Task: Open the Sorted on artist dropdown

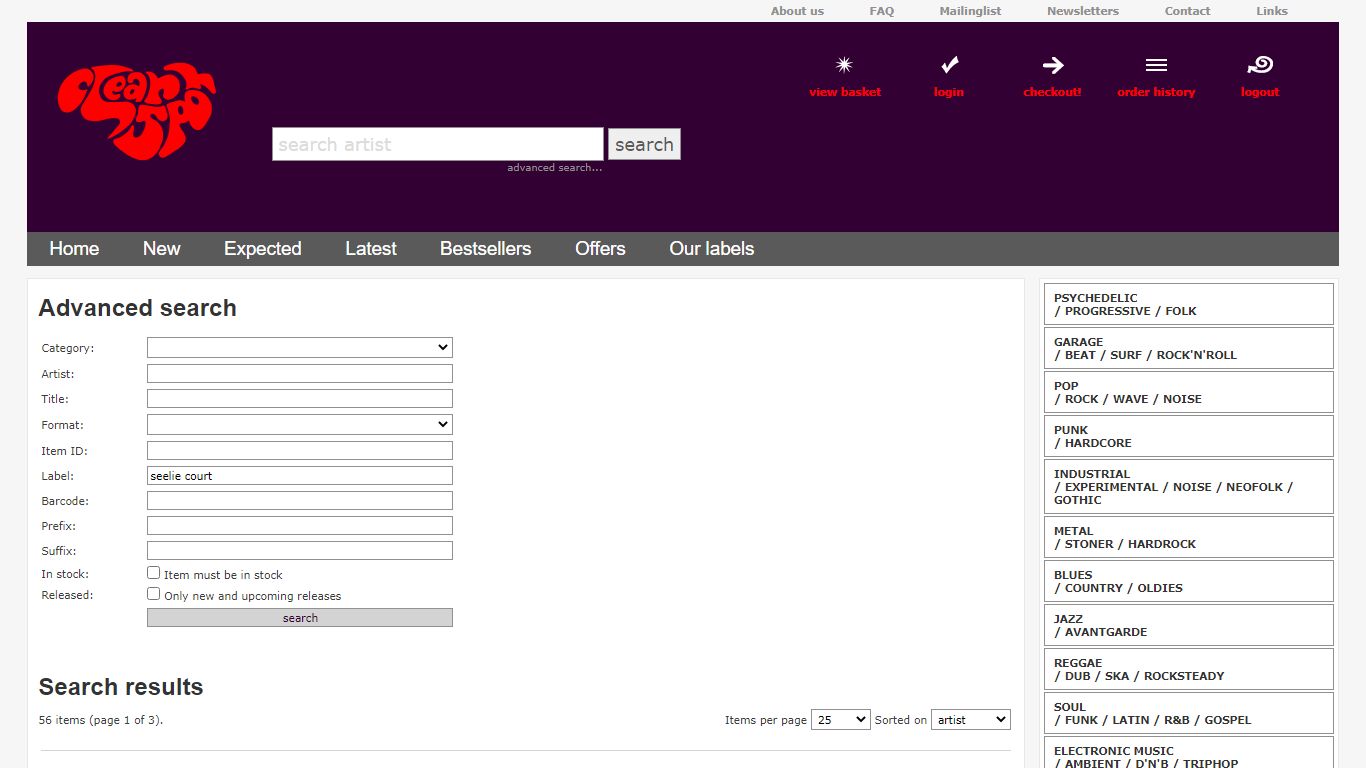Action: (971, 720)
